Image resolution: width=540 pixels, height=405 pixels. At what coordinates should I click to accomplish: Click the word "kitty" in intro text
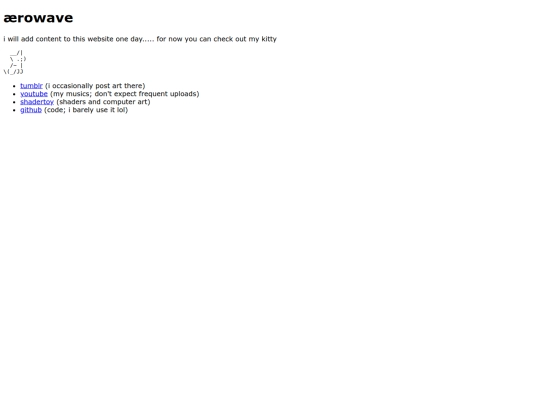(x=269, y=39)
